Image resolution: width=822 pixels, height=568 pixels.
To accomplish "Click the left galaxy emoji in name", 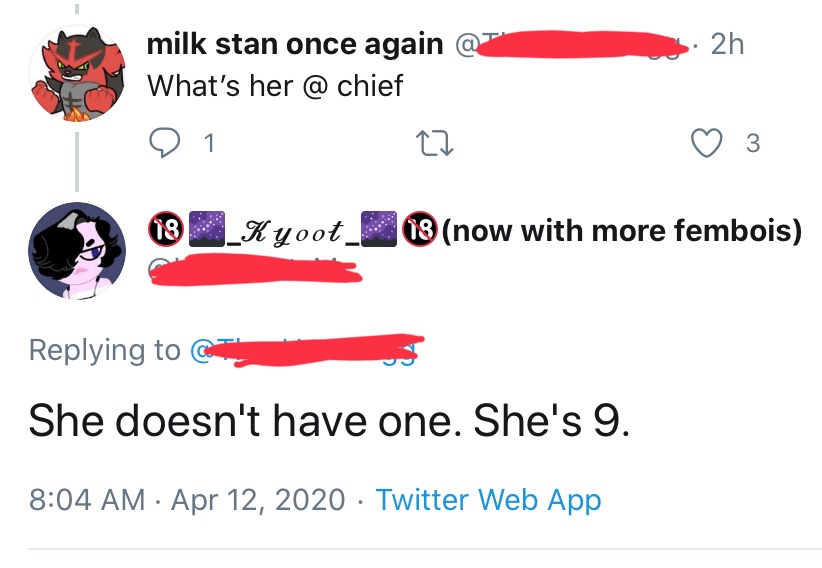I will pos(206,231).
